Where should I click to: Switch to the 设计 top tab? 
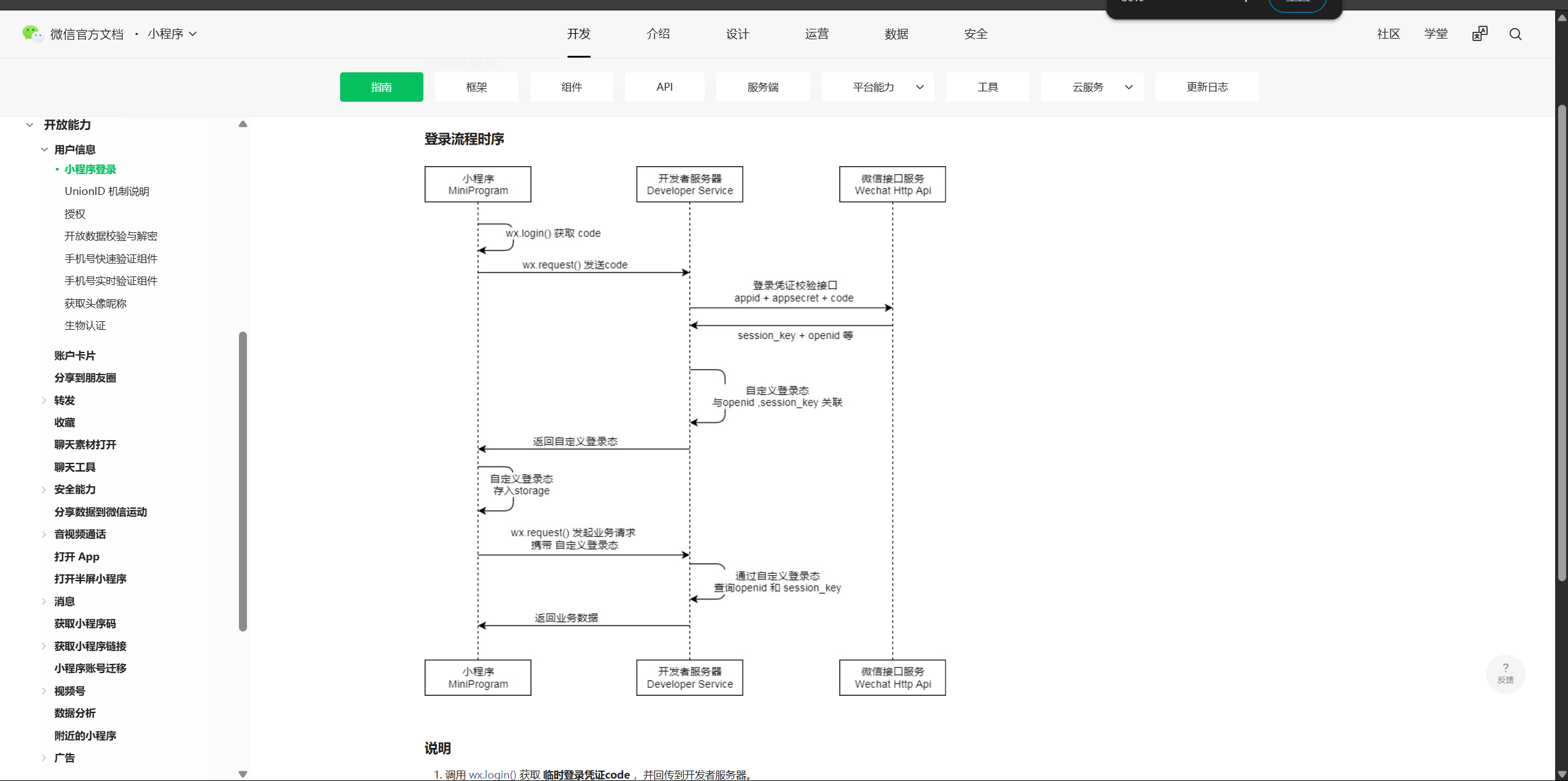point(737,34)
